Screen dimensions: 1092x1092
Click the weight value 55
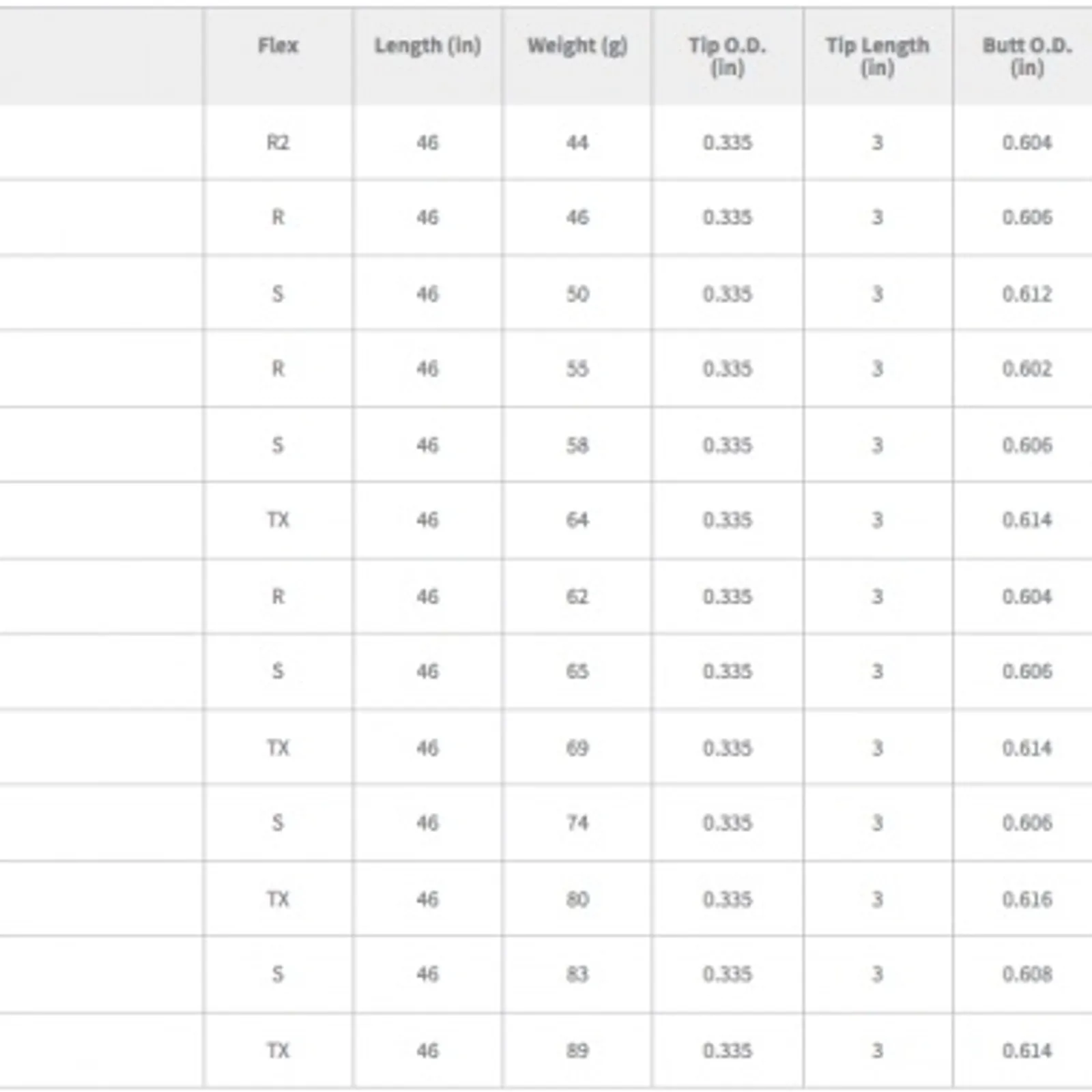(x=577, y=369)
